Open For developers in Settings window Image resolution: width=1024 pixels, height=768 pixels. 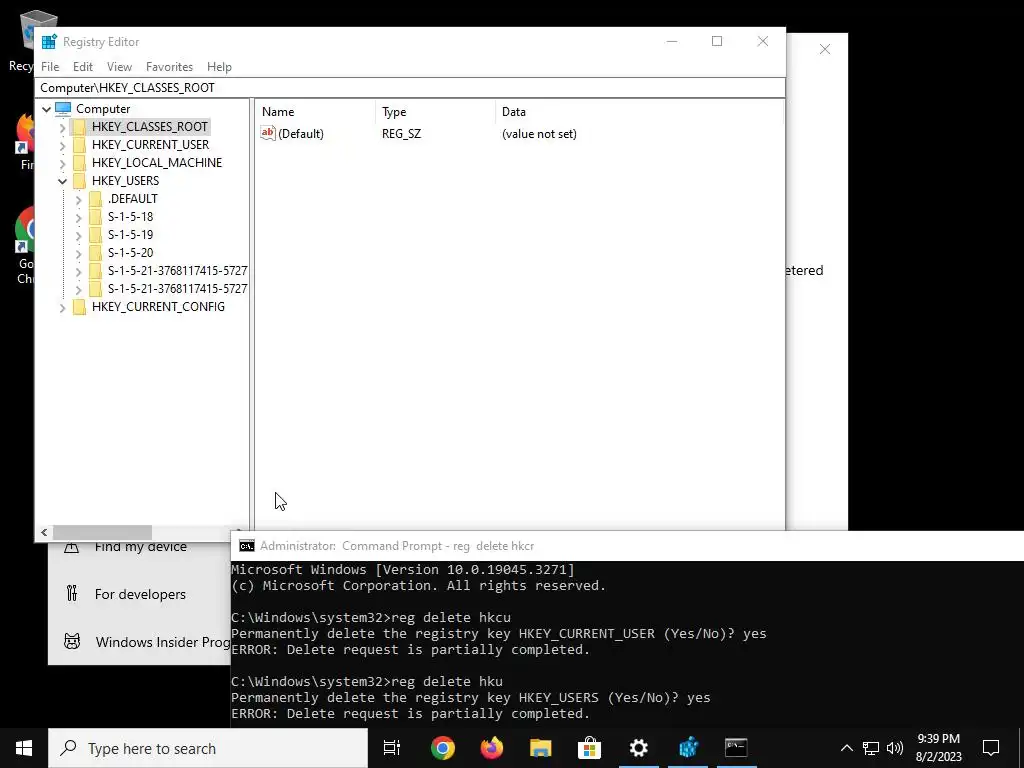140,594
